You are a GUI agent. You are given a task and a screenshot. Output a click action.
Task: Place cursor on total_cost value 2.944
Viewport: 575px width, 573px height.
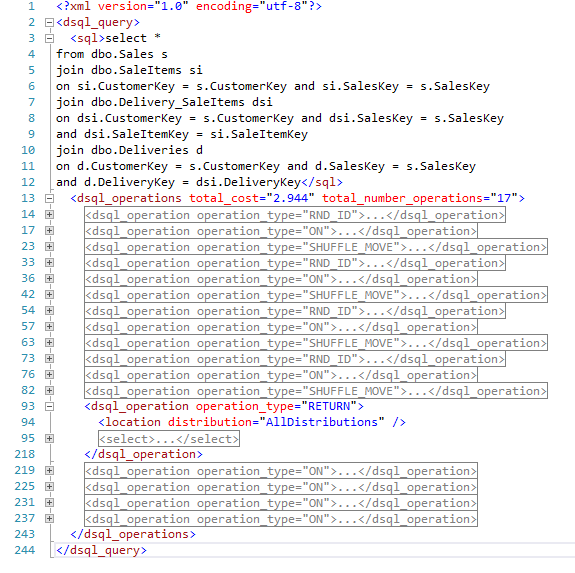point(291,199)
